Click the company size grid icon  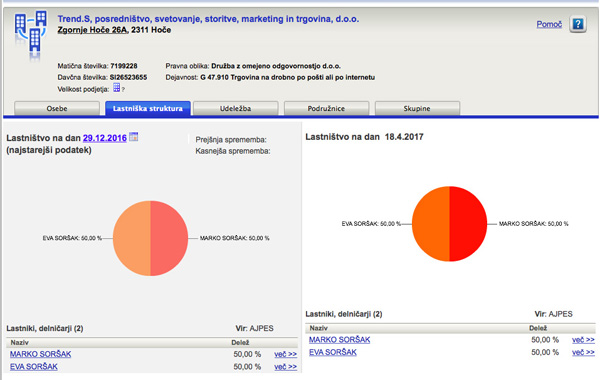(117, 88)
